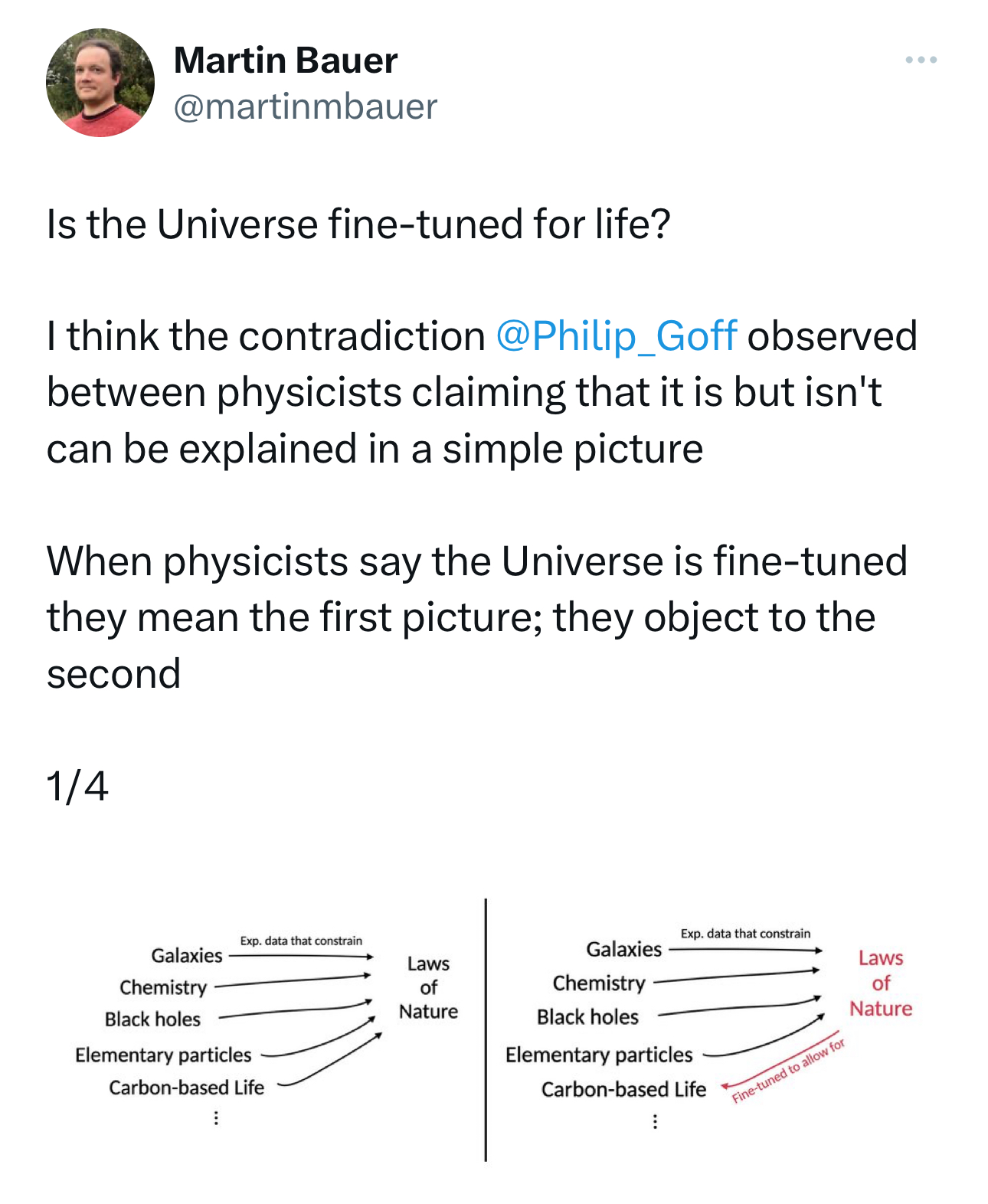Image resolution: width=988 pixels, height=1204 pixels.
Task: Click the vertical ellipsis under the right diagram
Action: [x=655, y=1121]
